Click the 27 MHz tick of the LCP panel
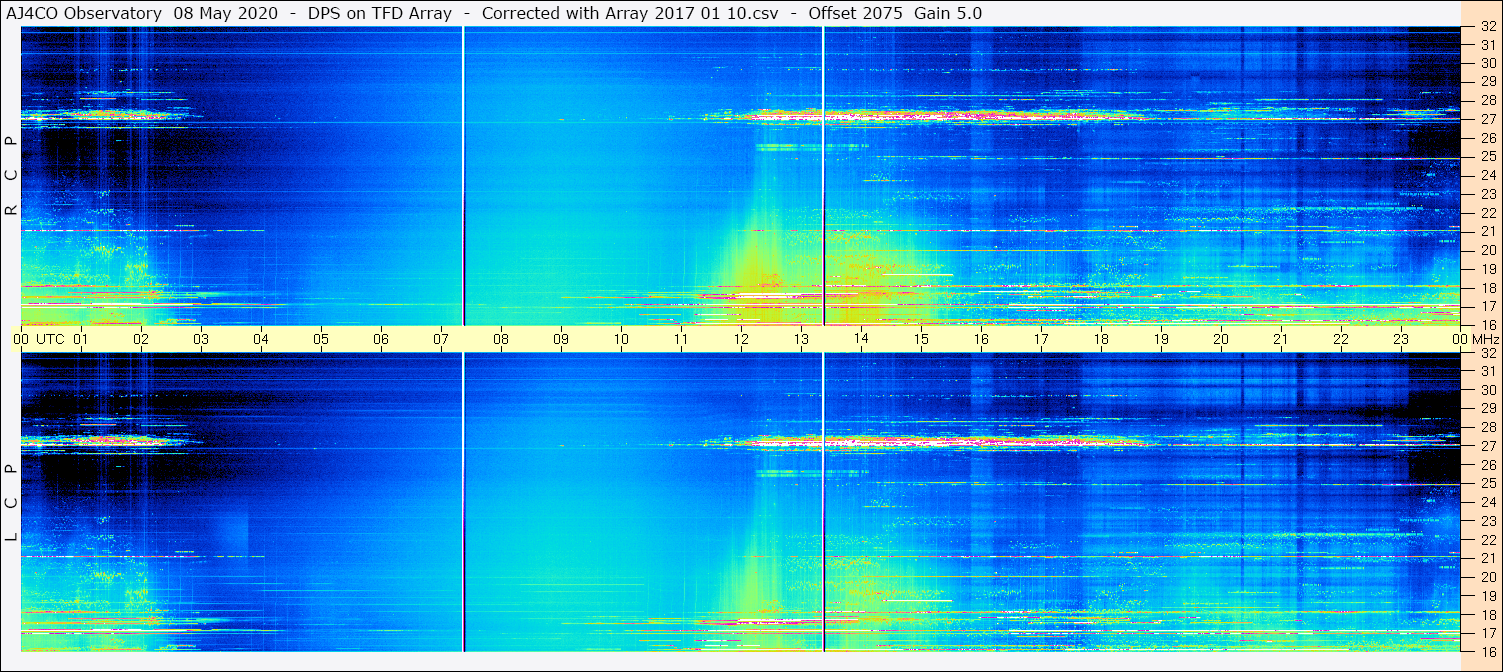Image resolution: width=1503 pixels, height=672 pixels. (x=1487, y=446)
